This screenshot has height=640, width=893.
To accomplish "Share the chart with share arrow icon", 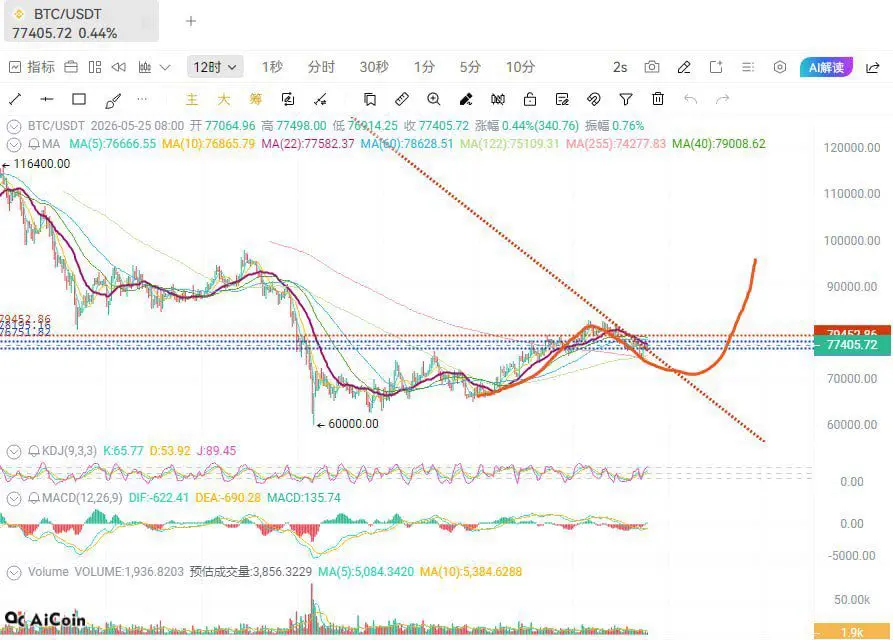I will tap(872, 68).
